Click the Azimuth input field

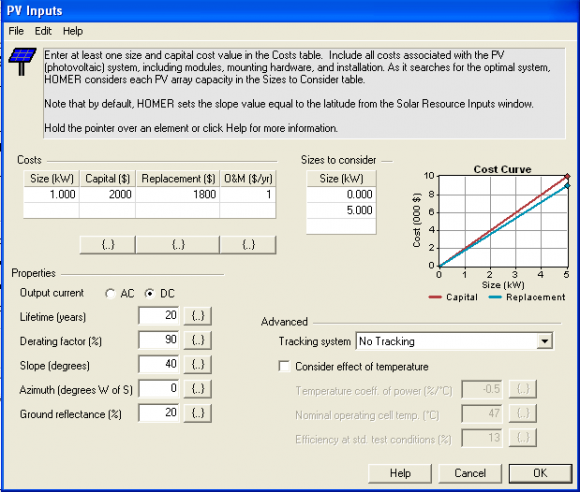click(159, 388)
